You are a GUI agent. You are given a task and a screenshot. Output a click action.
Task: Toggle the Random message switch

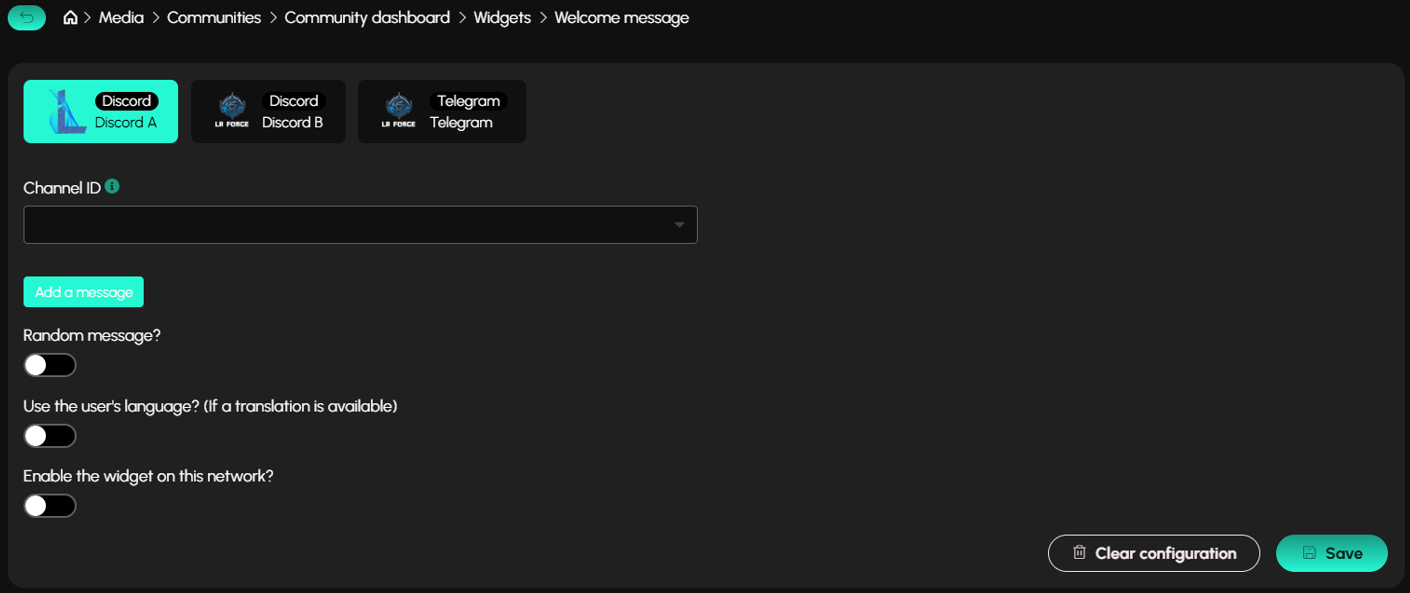point(50,365)
